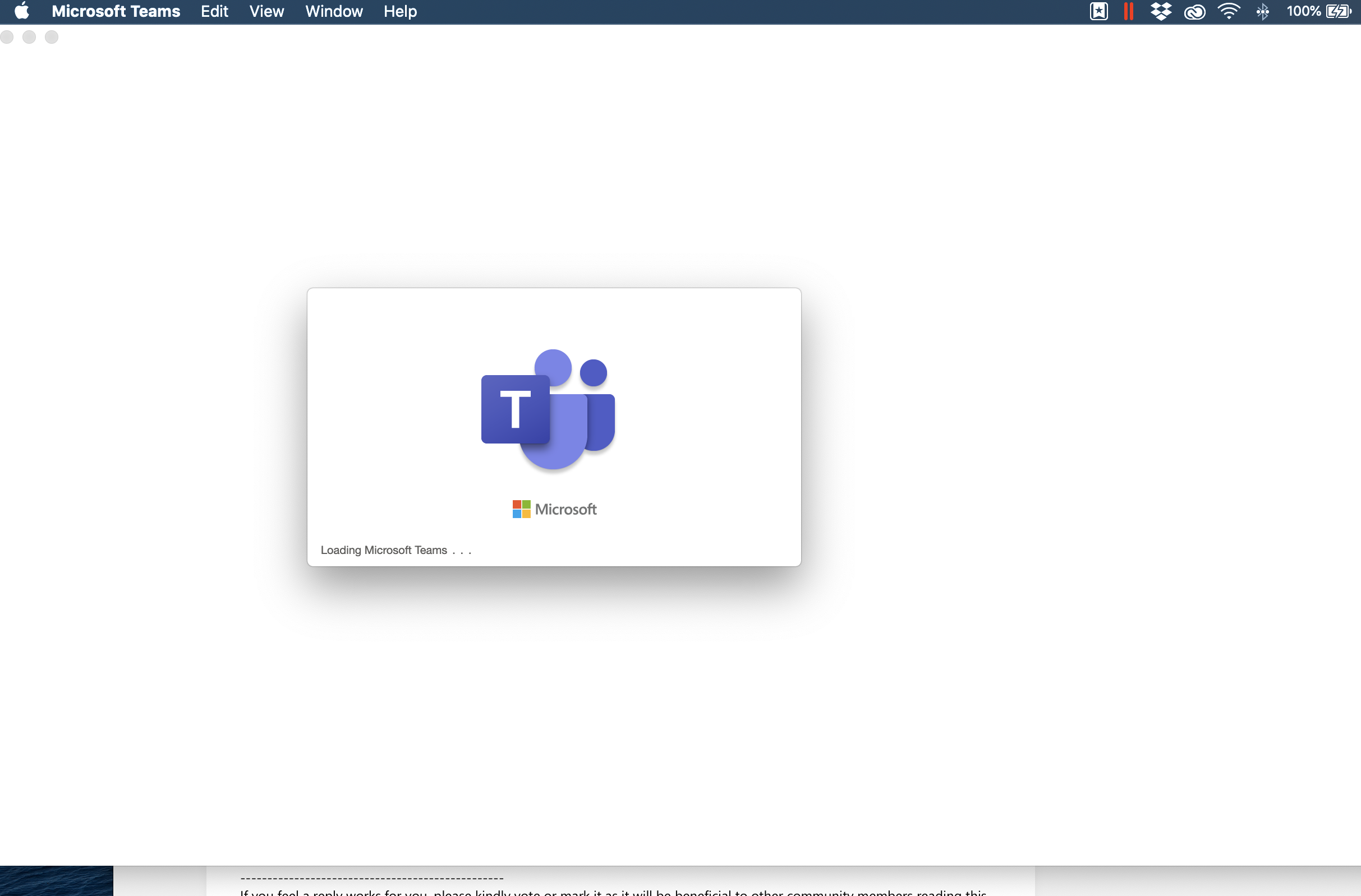Screen dimensions: 1361x896
Task: Open the Adobe Creative Cloud status icon
Action: [x=1194, y=11]
